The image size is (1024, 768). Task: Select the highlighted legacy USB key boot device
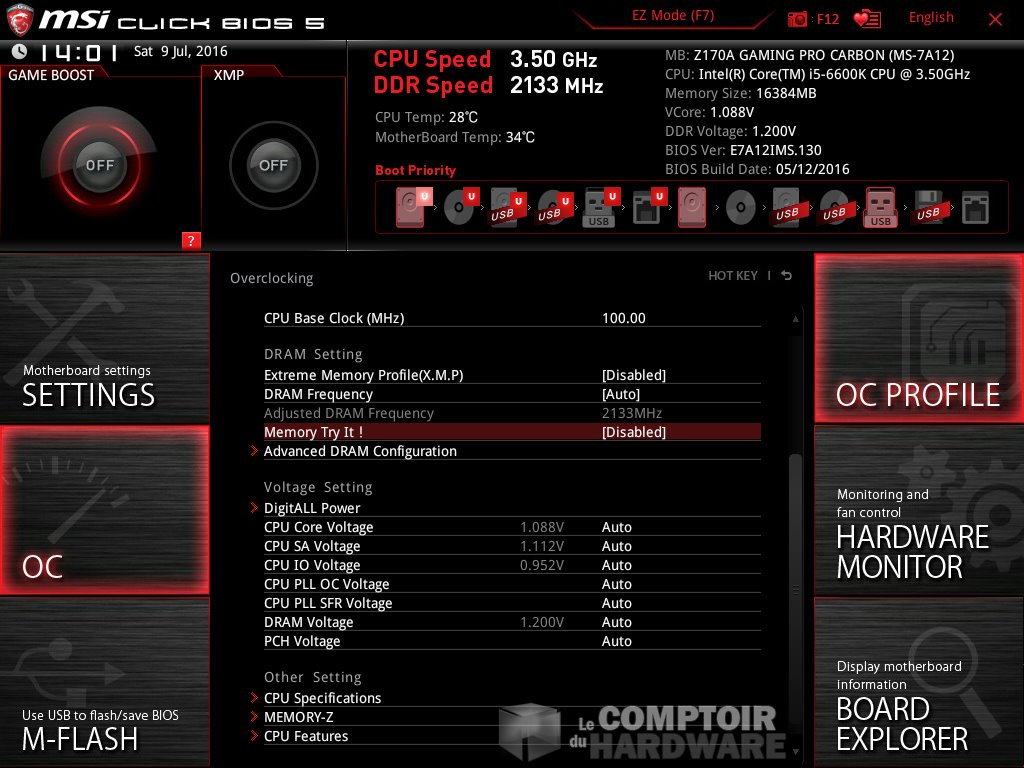coord(880,207)
